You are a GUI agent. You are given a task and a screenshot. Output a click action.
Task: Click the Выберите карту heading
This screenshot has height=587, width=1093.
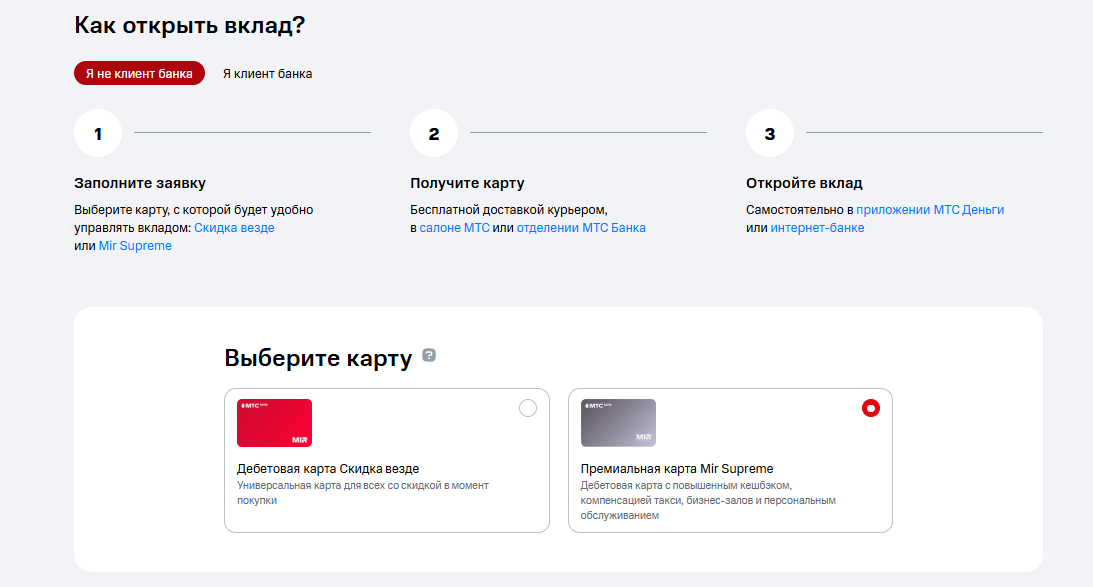318,359
